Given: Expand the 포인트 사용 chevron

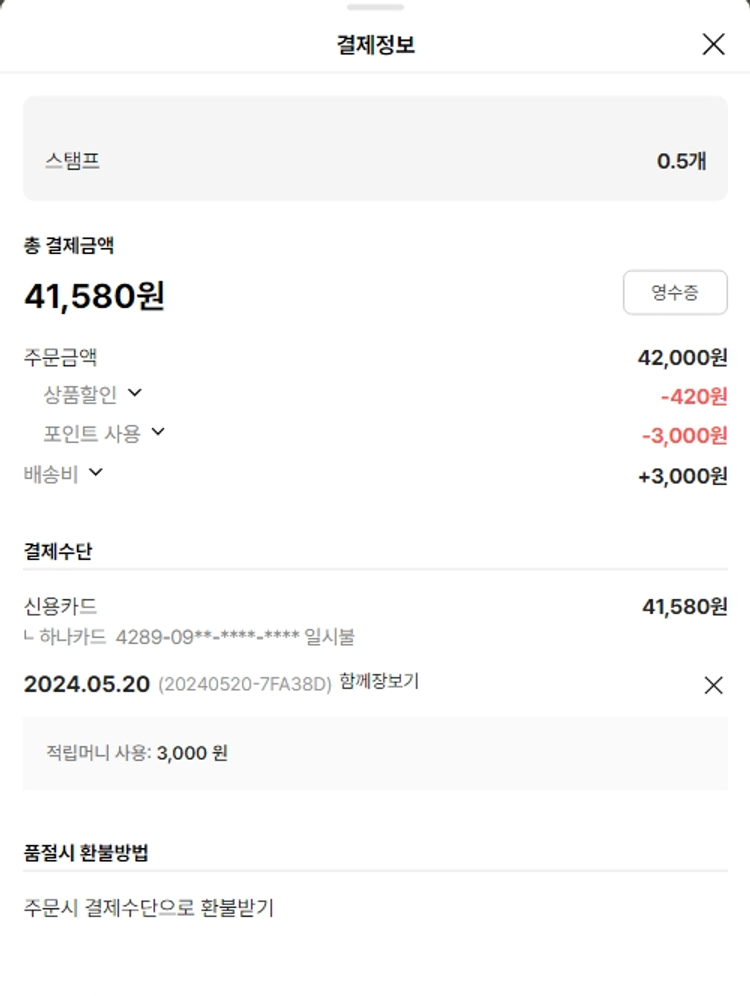Looking at the screenshot, I should (x=157, y=432).
